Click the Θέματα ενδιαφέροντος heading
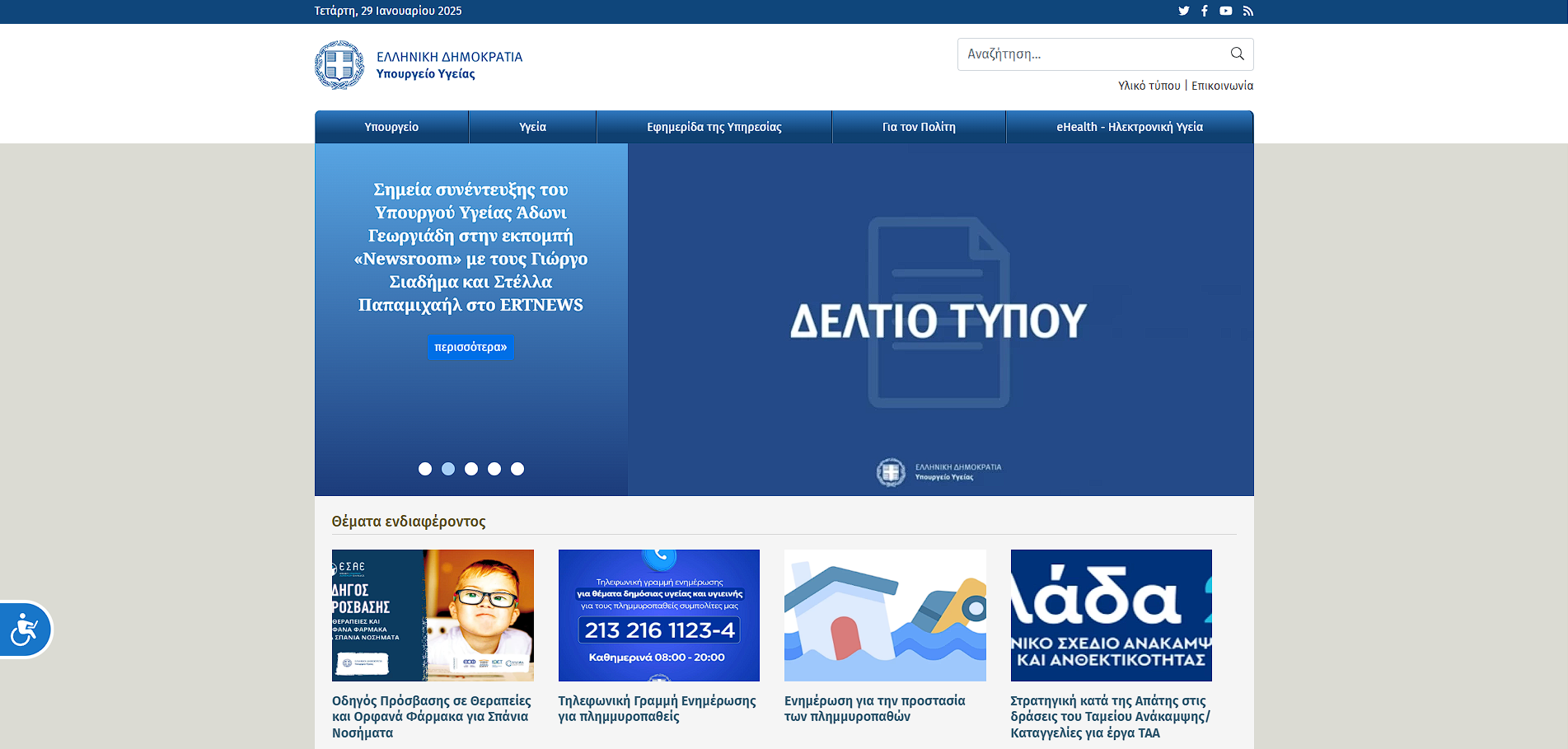Screen dimensions: 1568x749 [409, 522]
